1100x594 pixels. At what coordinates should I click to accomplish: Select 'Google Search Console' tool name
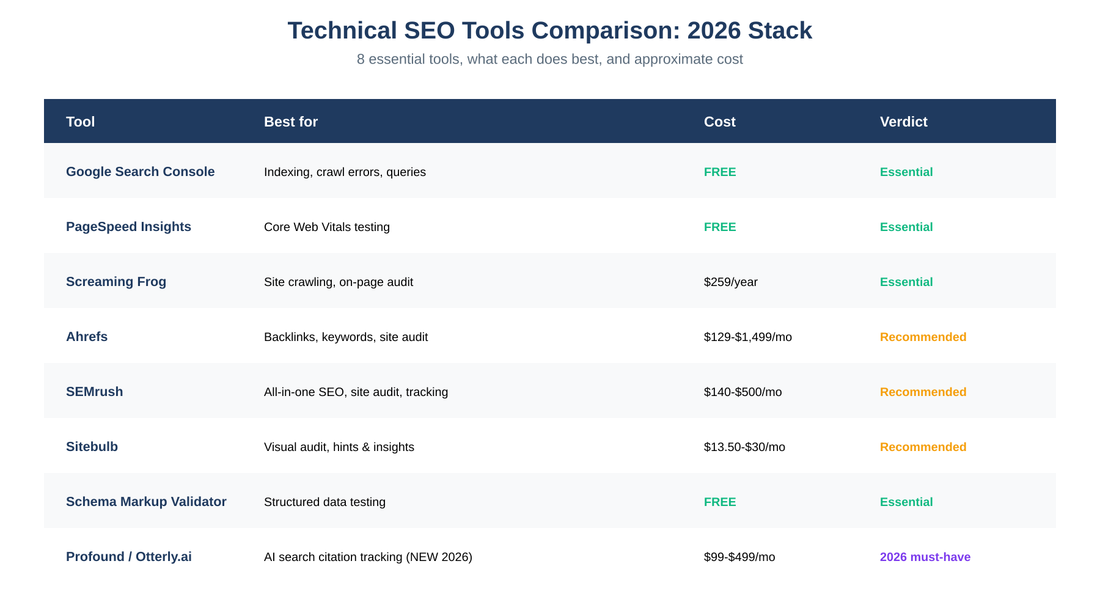click(140, 172)
